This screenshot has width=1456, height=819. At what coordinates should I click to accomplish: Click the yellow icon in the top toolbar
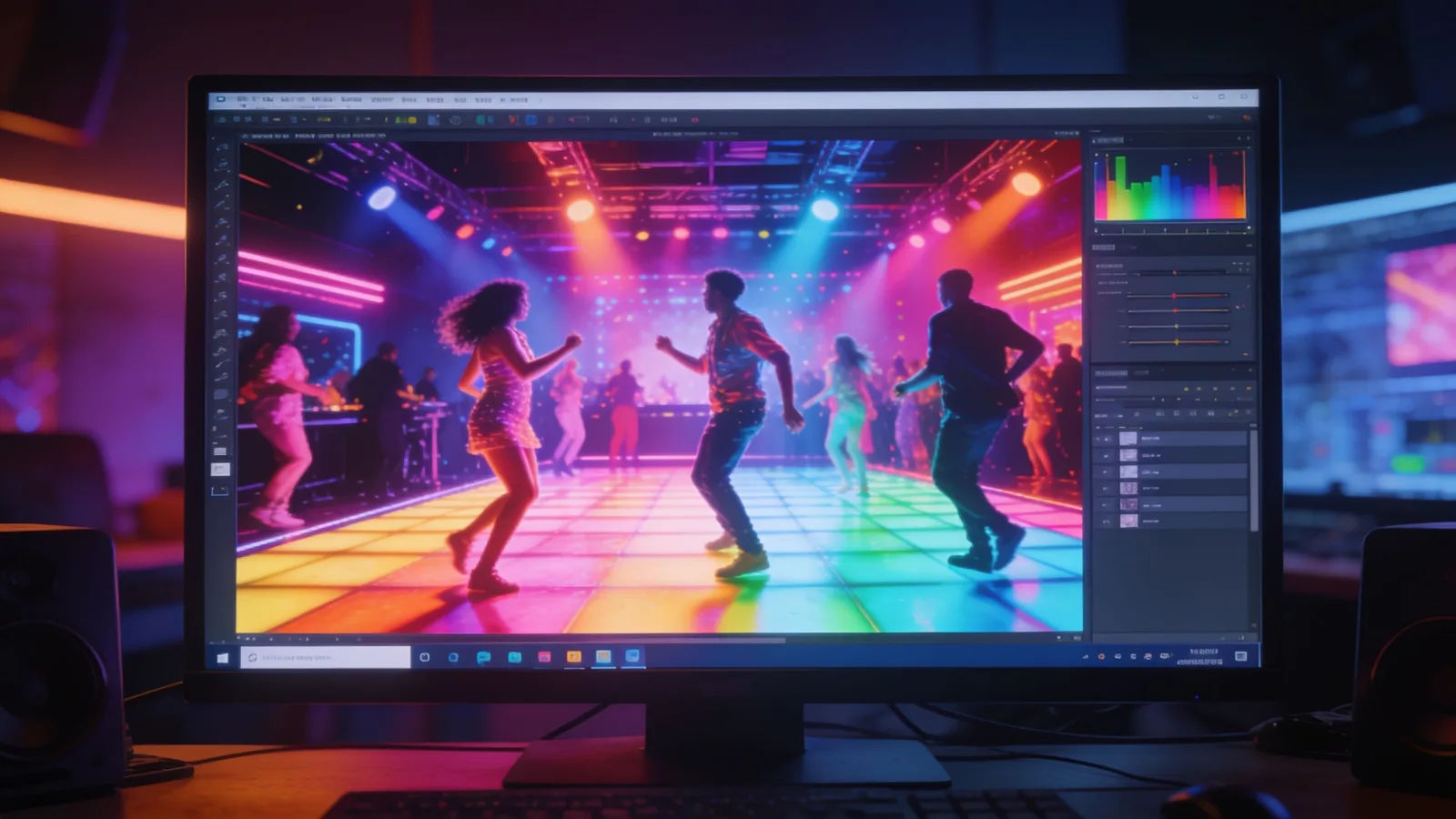[412, 120]
